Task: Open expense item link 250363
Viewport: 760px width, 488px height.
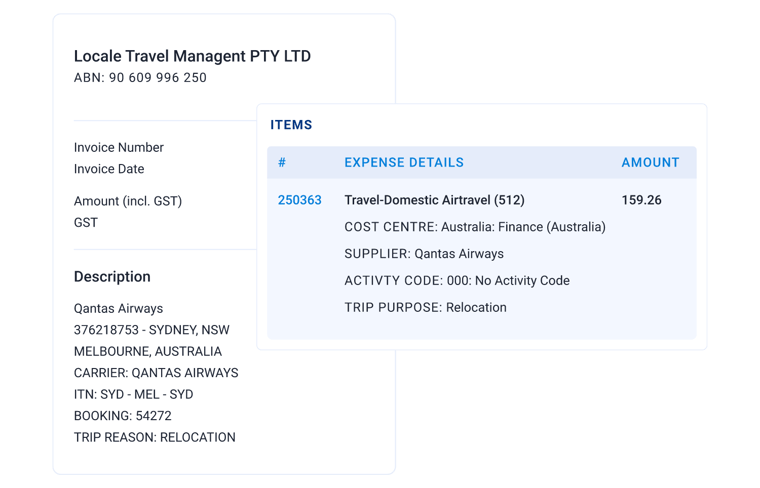Action: [299, 200]
